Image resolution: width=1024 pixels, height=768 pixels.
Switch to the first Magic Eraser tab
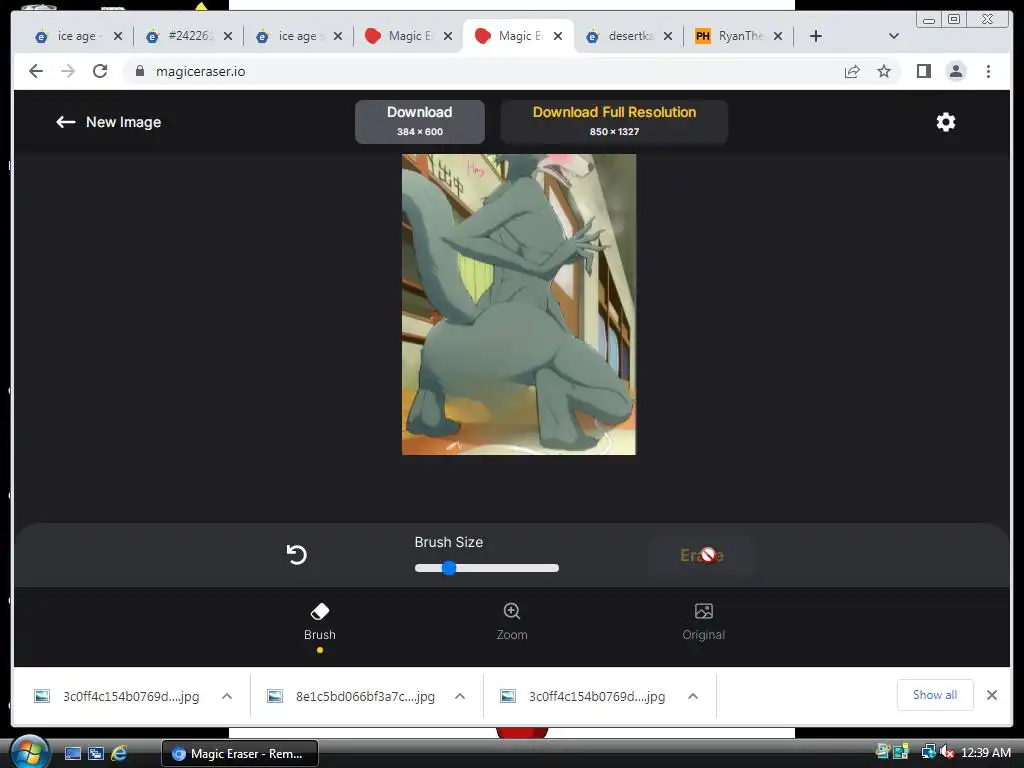[x=408, y=36]
